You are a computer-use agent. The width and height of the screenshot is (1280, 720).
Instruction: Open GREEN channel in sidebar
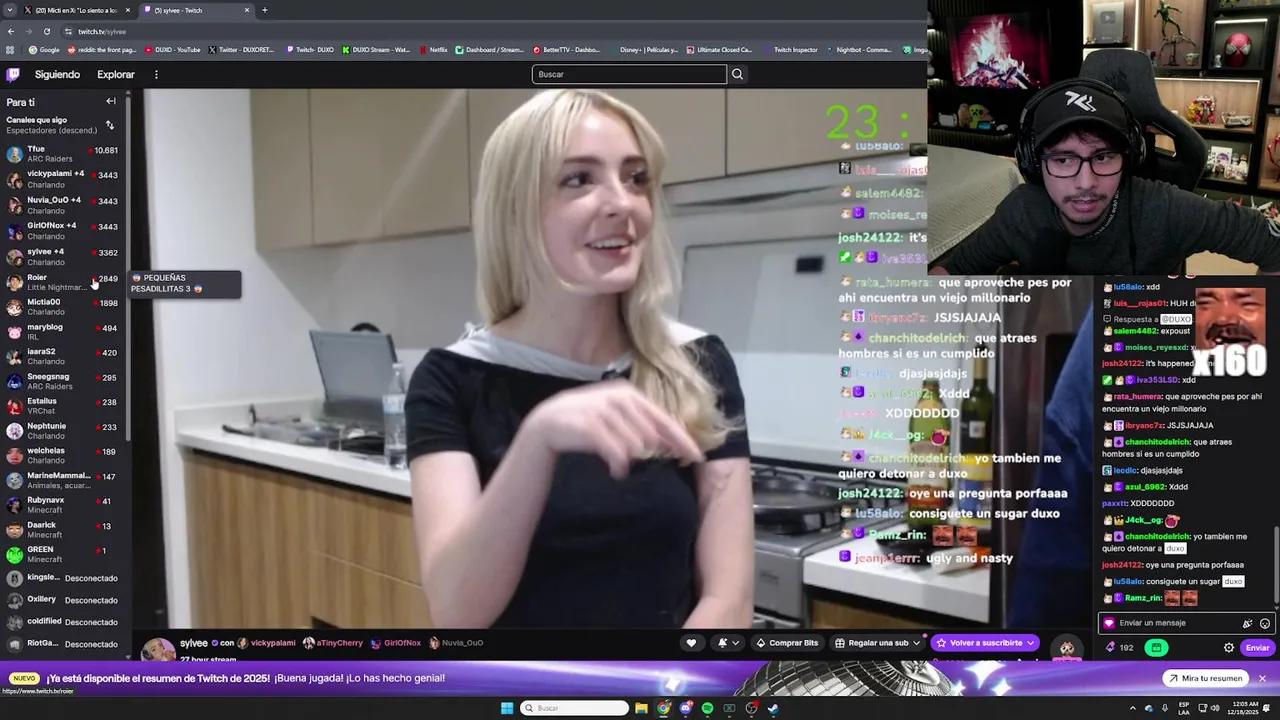[x=62, y=554]
